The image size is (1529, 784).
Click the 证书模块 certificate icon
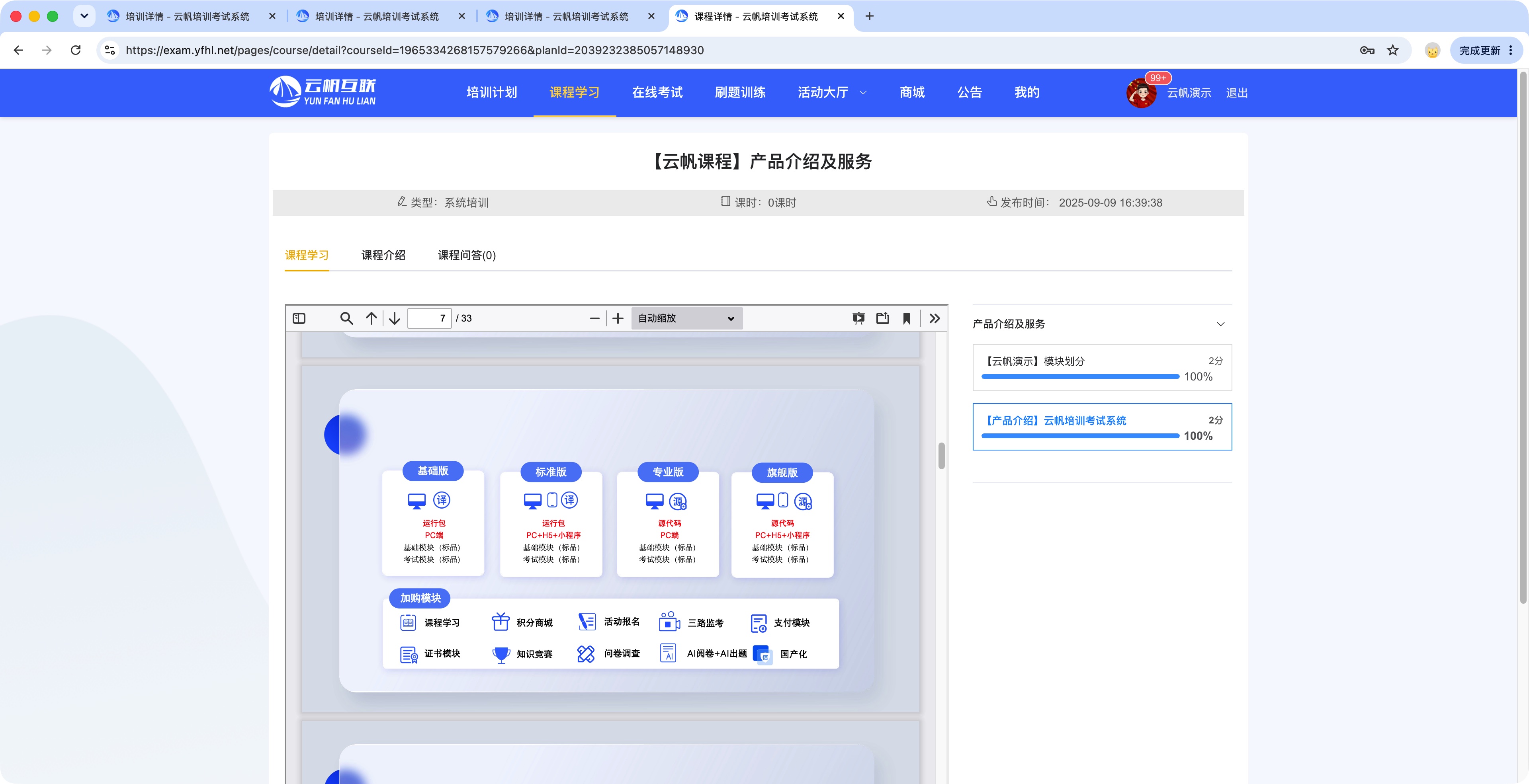409,655
